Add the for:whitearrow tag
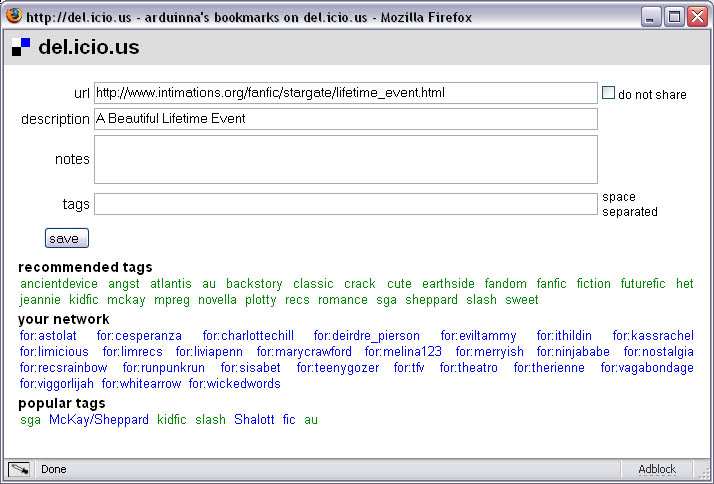Viewport: 714px width, 484px height. [x=141, y=384]
